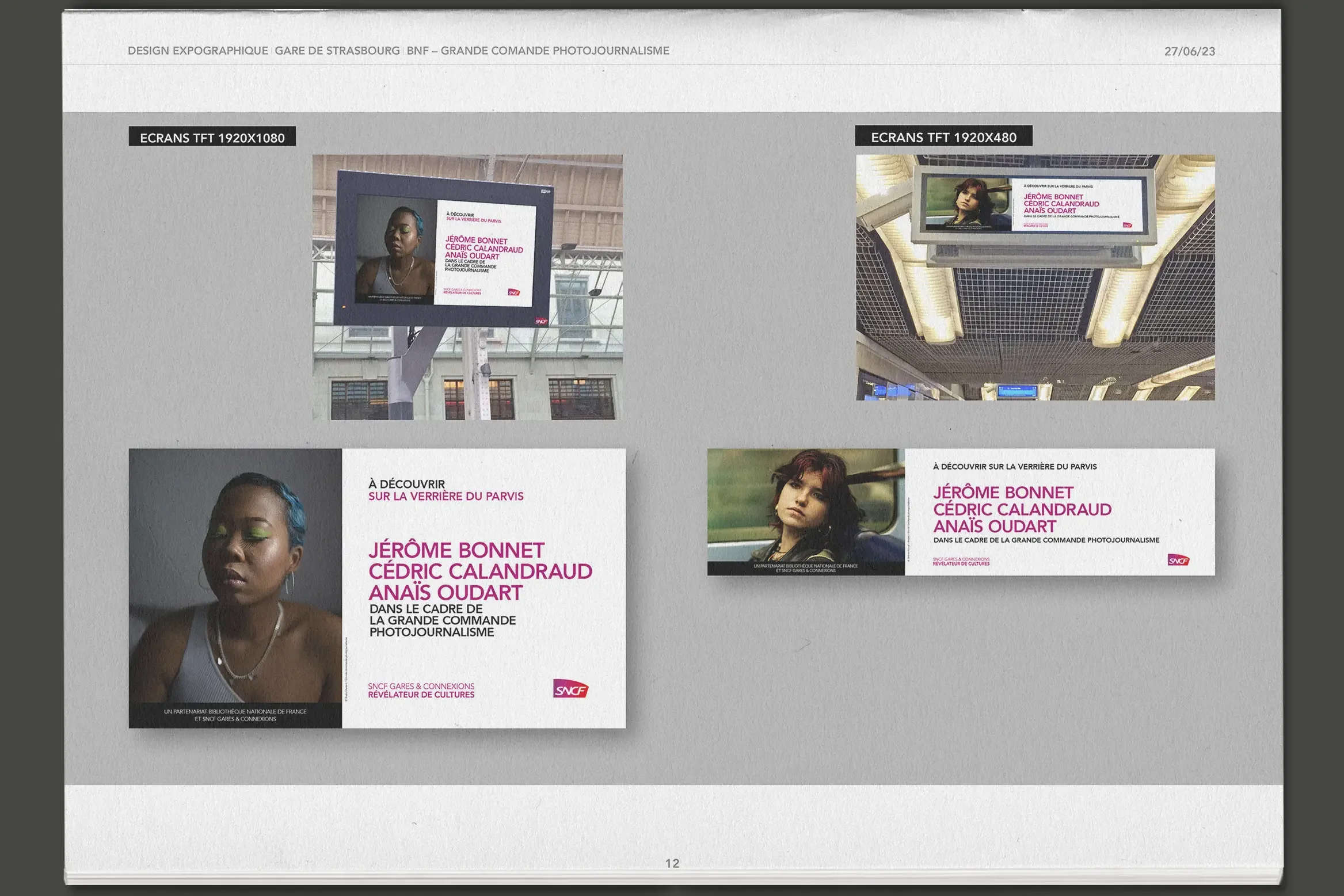Click 'CÉDRIC CALANDRAUD' in the wide banner

point(1022,509)
